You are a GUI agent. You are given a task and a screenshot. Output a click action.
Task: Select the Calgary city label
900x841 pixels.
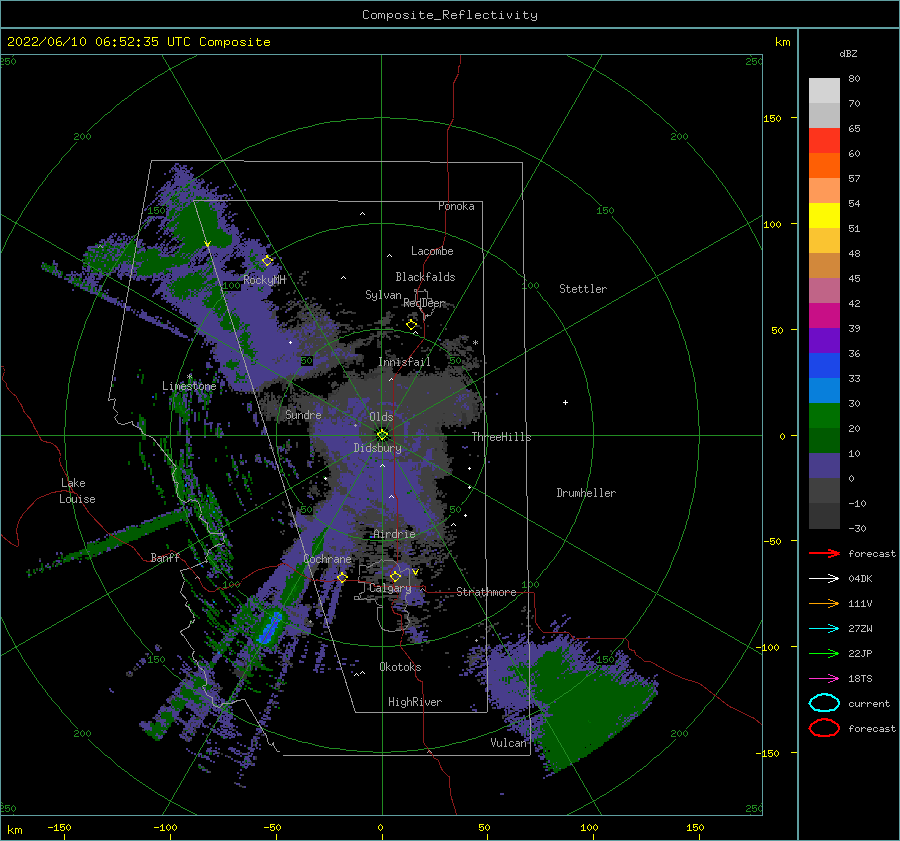[390, 588]
